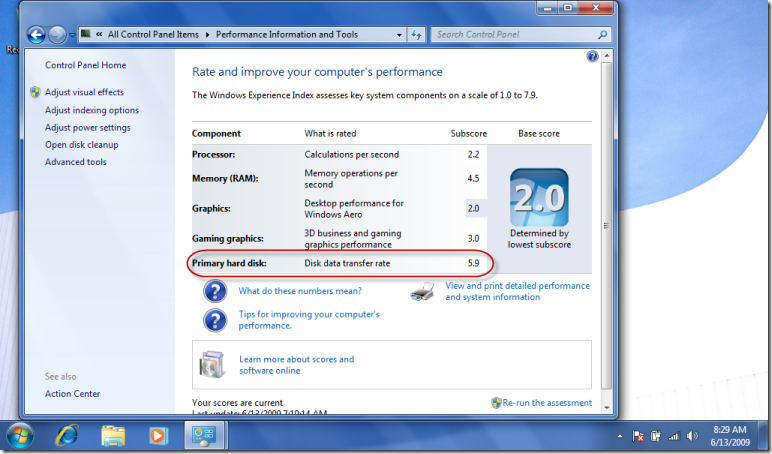The height and width of the screenshot is (454, 772).
Task: Open the recent pages dropdown arrow
Action: [x=72, y=35]
